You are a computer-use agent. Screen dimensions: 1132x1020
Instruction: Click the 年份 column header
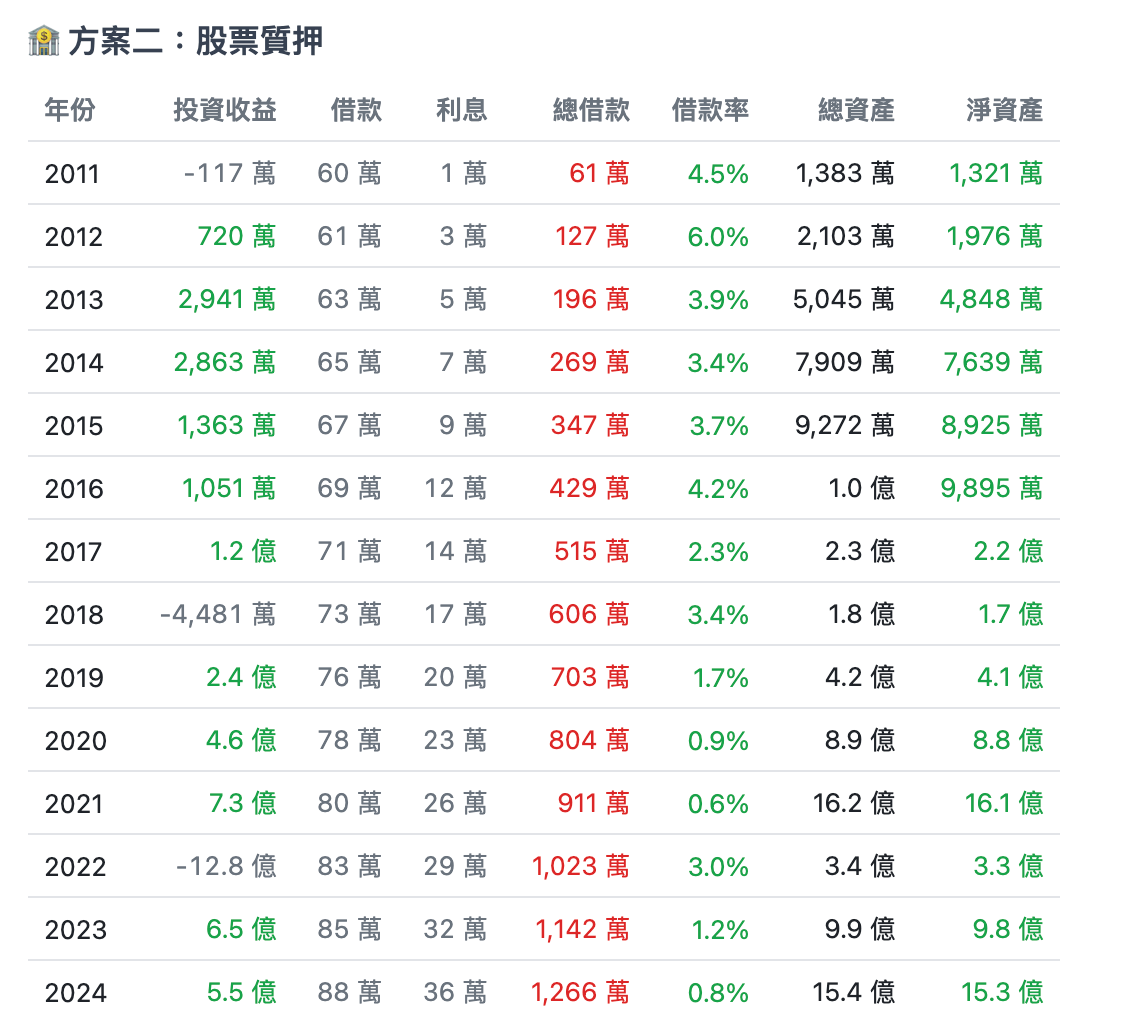(70, 110)
